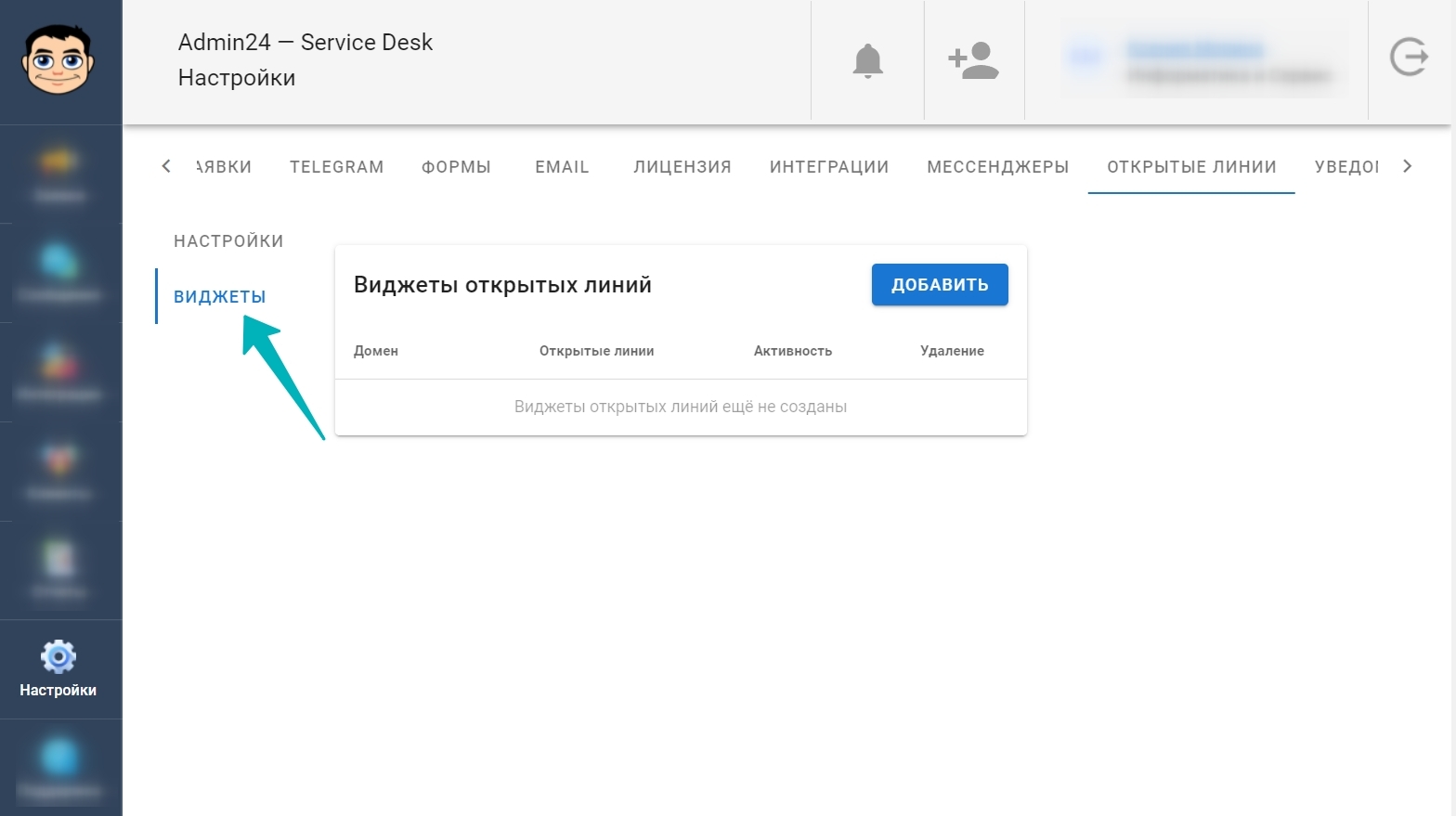Open the Интеграции tab

(829, 167)
